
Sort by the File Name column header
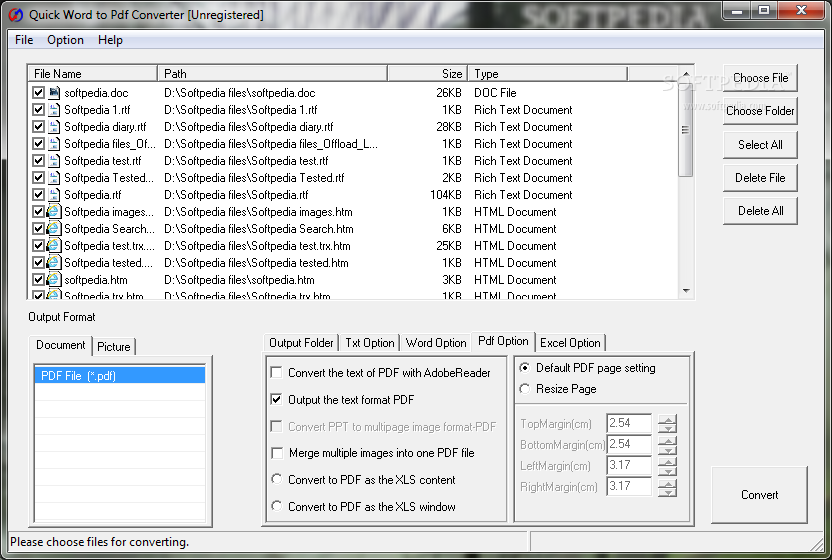pyautogui.click(x=92, y=73)
